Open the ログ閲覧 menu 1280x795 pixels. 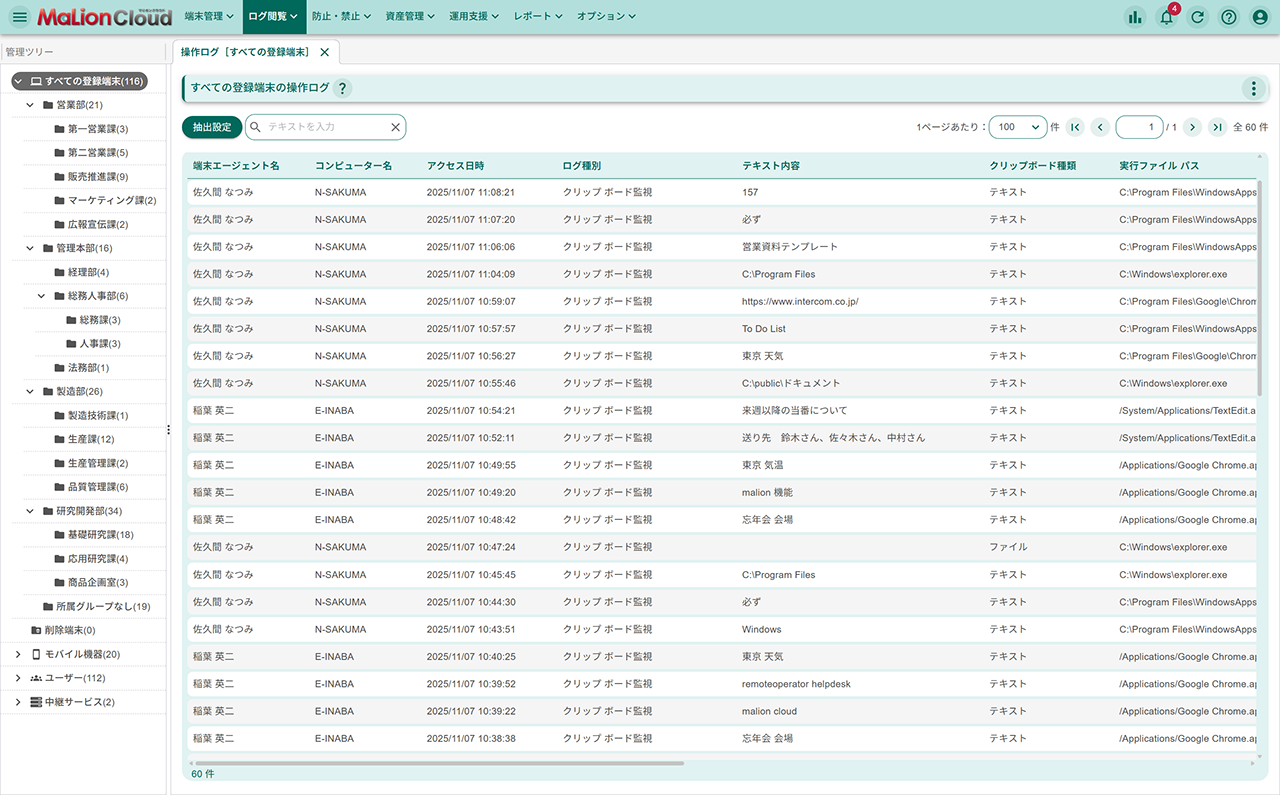pyautogui.click(x=272, y=16)
